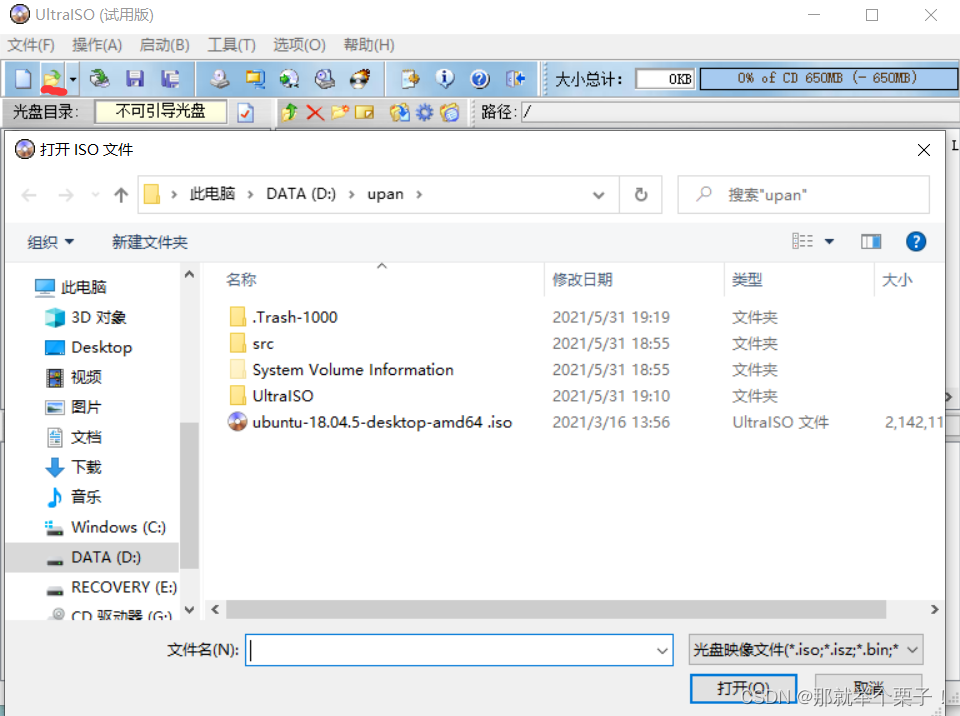Click 此电脑 in the address breadcrumb

coord(212,194)
